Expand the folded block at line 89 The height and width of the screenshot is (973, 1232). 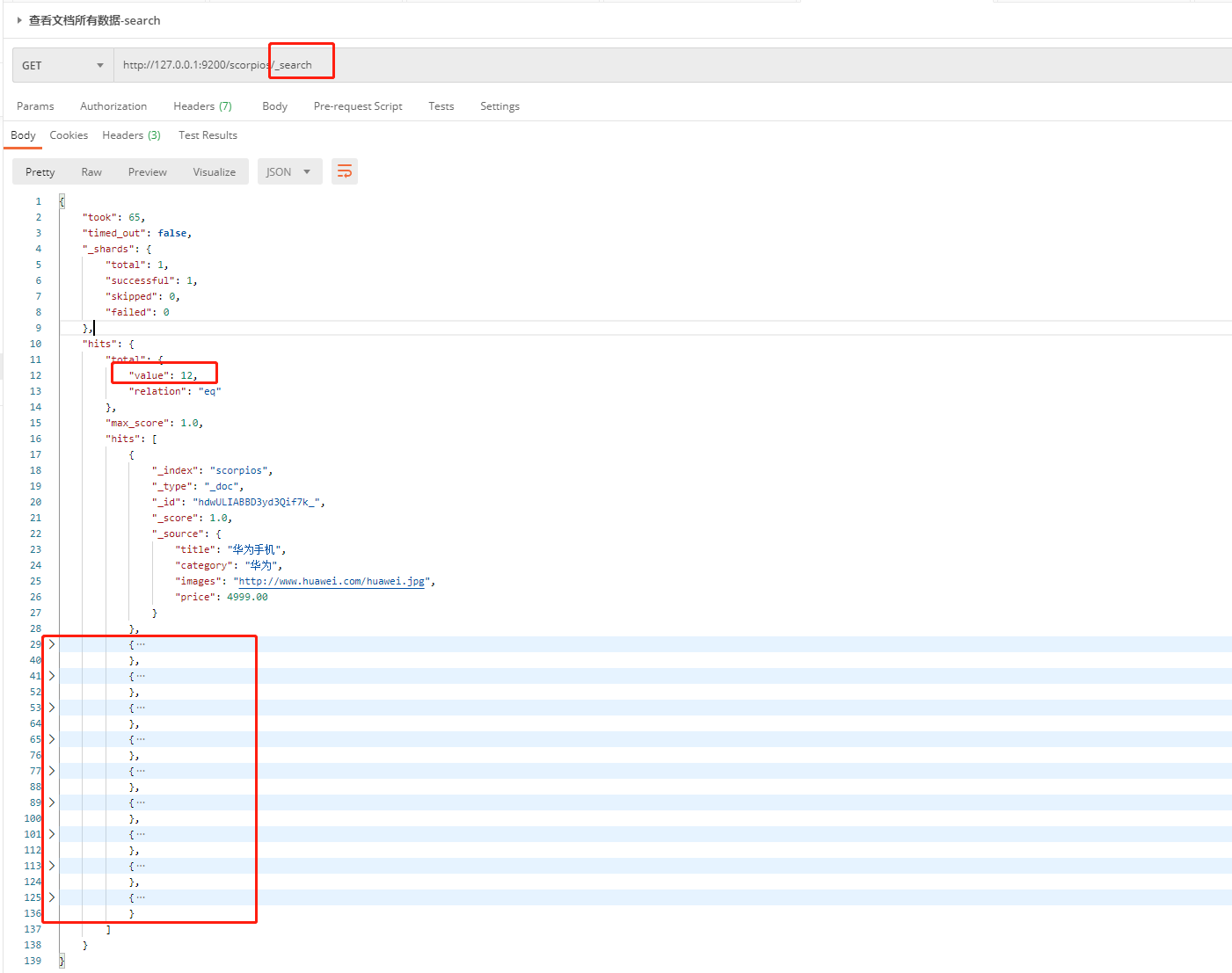click(52, 802)
